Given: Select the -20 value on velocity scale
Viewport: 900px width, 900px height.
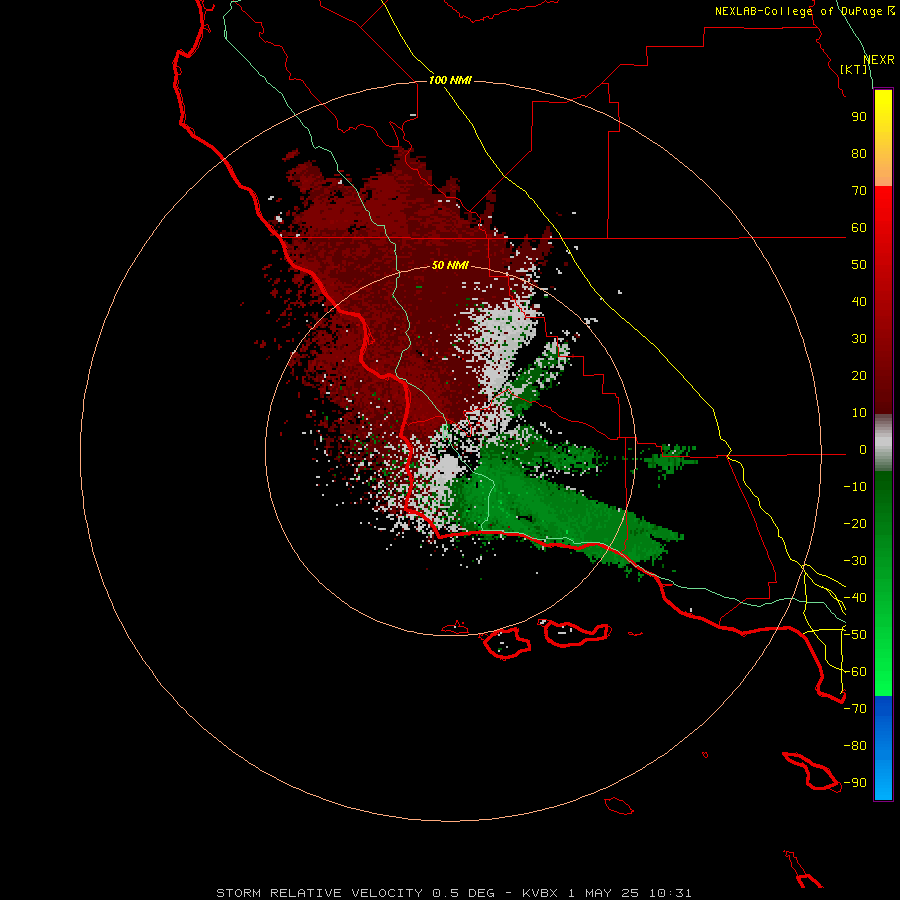Looking at the screenshot, I should [x=855, y=523].
